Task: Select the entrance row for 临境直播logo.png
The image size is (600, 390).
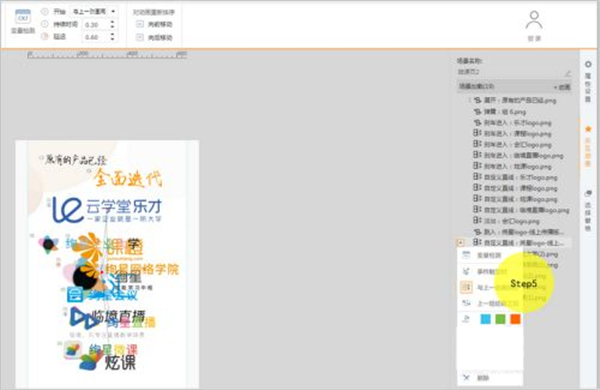Action: [x=518, y=155]
